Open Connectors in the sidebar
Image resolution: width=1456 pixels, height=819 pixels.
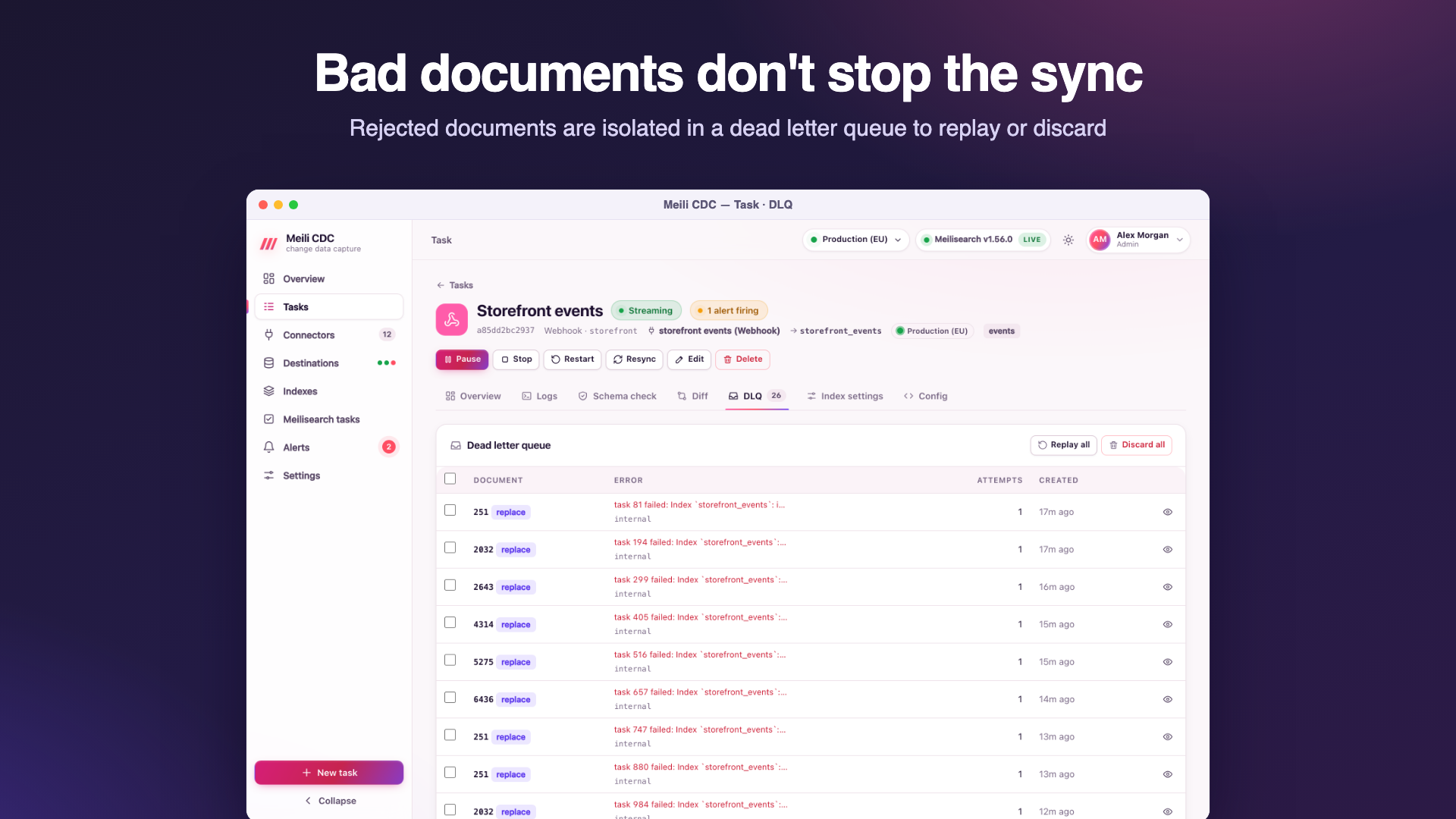[329, 335]
